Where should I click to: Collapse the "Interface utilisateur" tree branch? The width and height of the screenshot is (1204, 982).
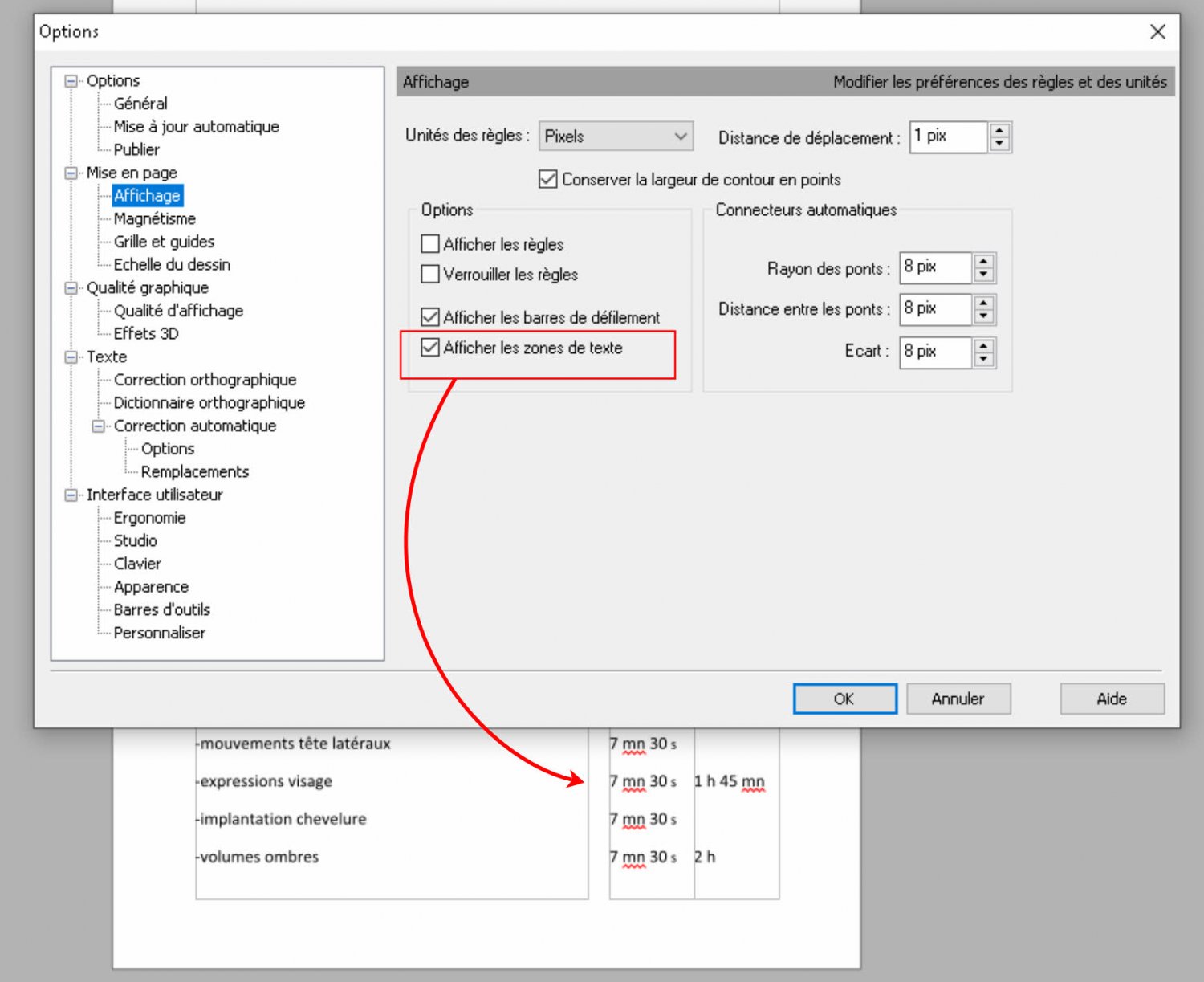point(71,495)
